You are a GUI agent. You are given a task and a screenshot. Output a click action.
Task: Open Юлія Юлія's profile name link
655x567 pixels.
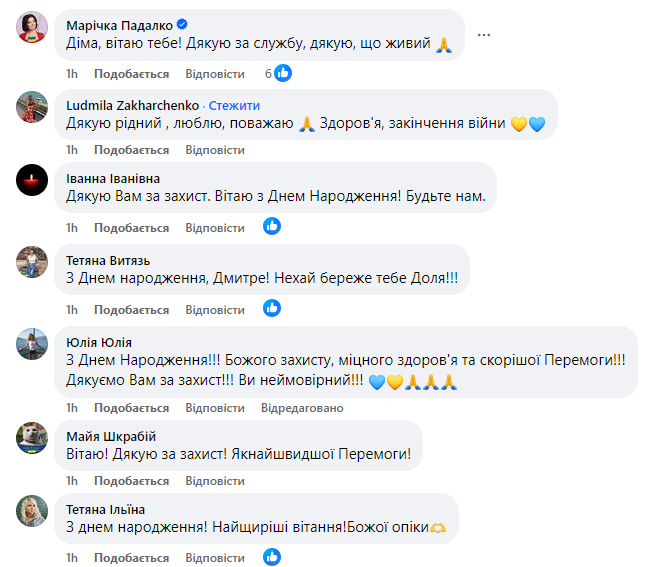tap(98, 342)
